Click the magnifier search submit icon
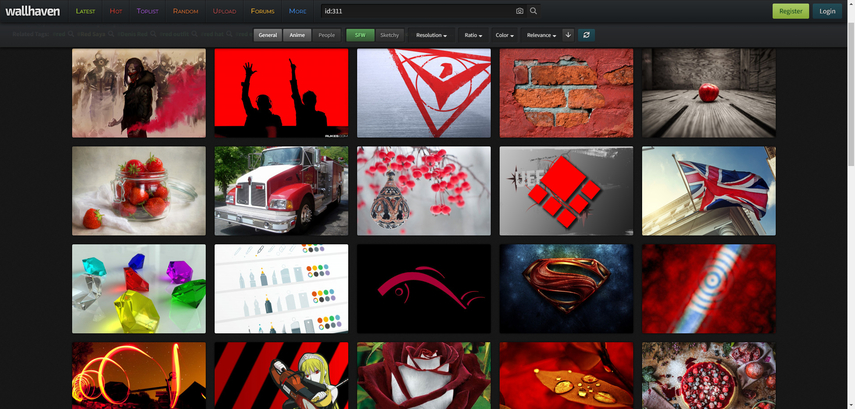This screenshot has height=409, width=855. click(533, 11)
